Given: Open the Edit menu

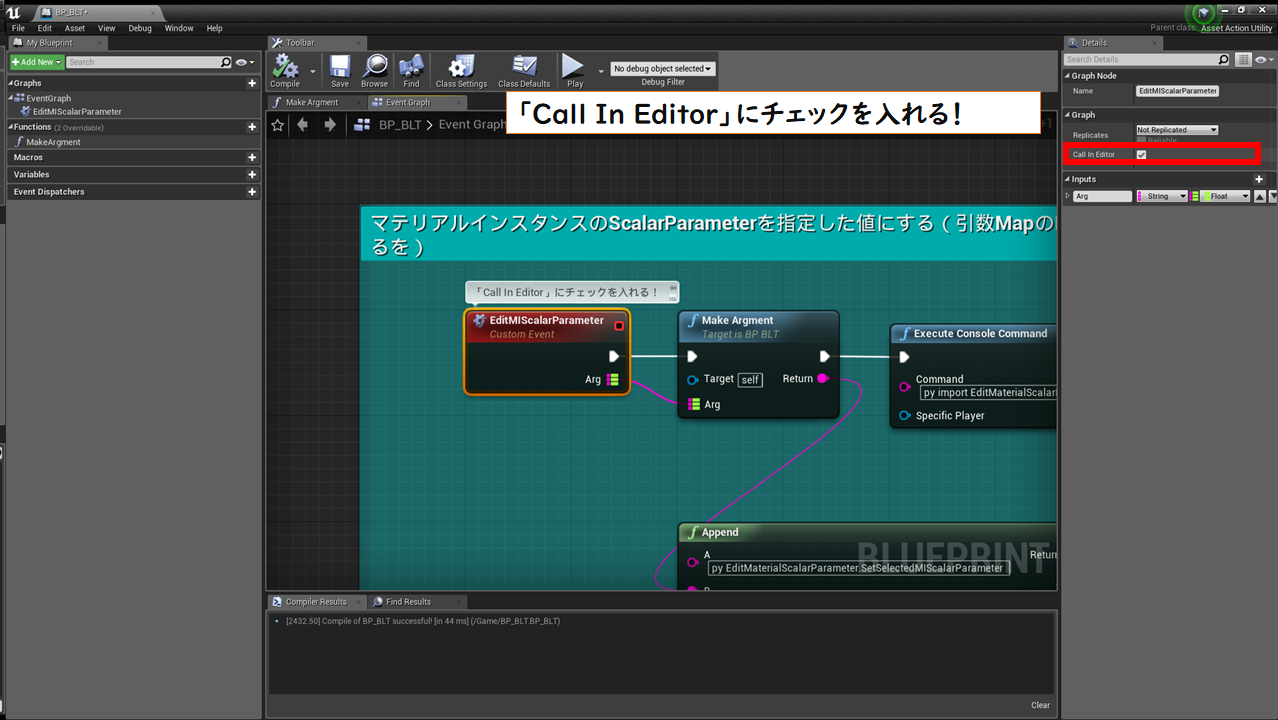Looking at the screenshot, I should pyautogui.click(x=45, y=28).
